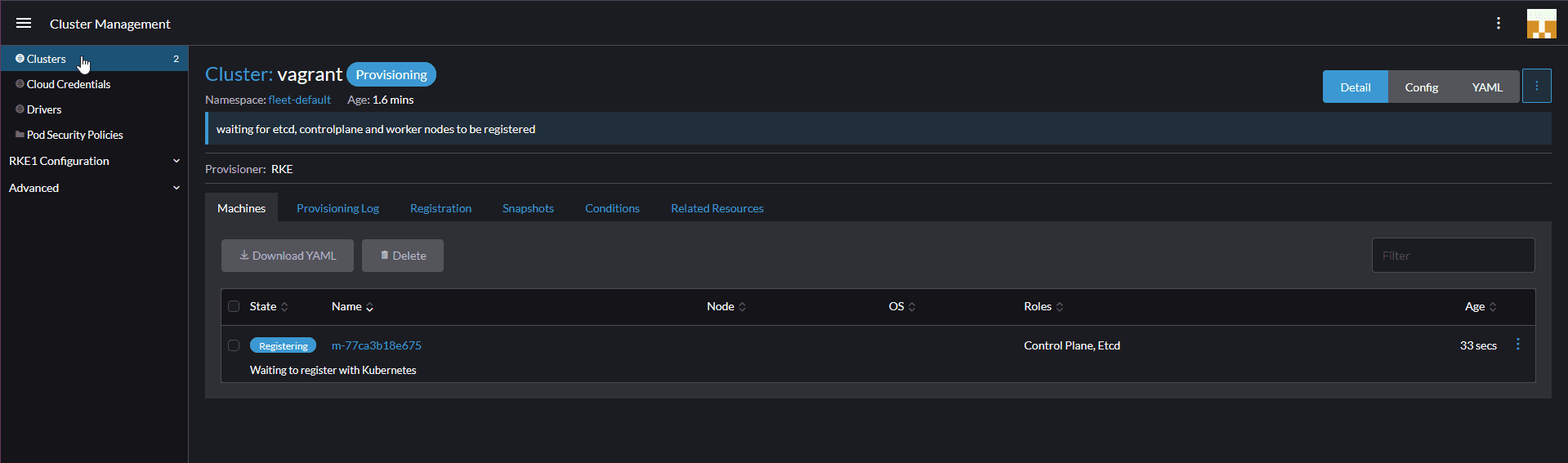Open row actions menu for machine m-77ca3b18e675
This screenshot has width=1568, height=463.
[x=1517, y=345]
